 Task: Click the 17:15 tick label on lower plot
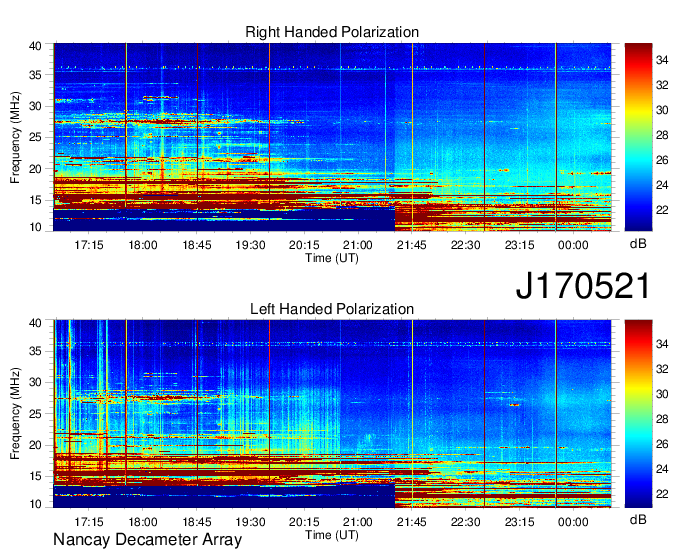(89, 522)
